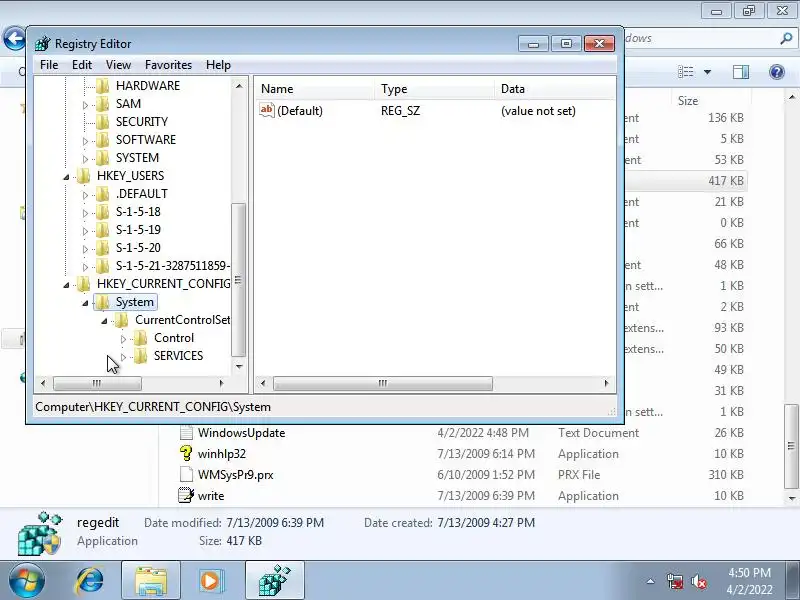The height and width of the screenshot is (600, 800).
Task: Expand the S-1-5-19 key
Action: tap(85, 231)
